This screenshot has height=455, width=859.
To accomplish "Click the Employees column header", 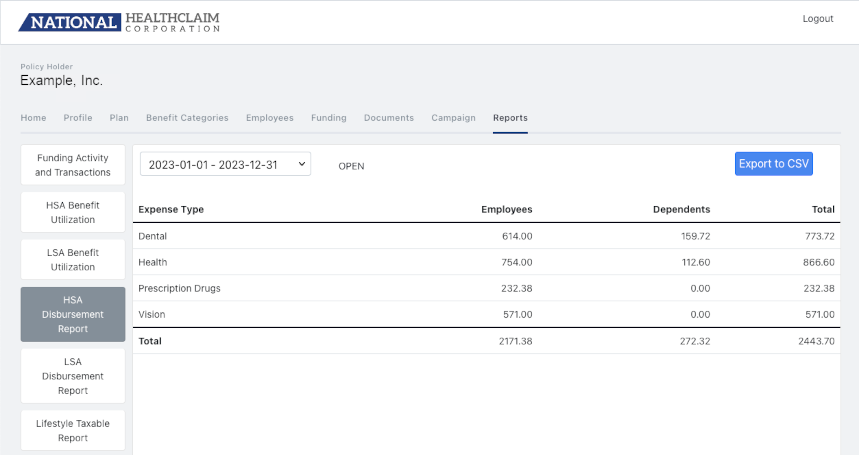I will click(x=507, y=209).
